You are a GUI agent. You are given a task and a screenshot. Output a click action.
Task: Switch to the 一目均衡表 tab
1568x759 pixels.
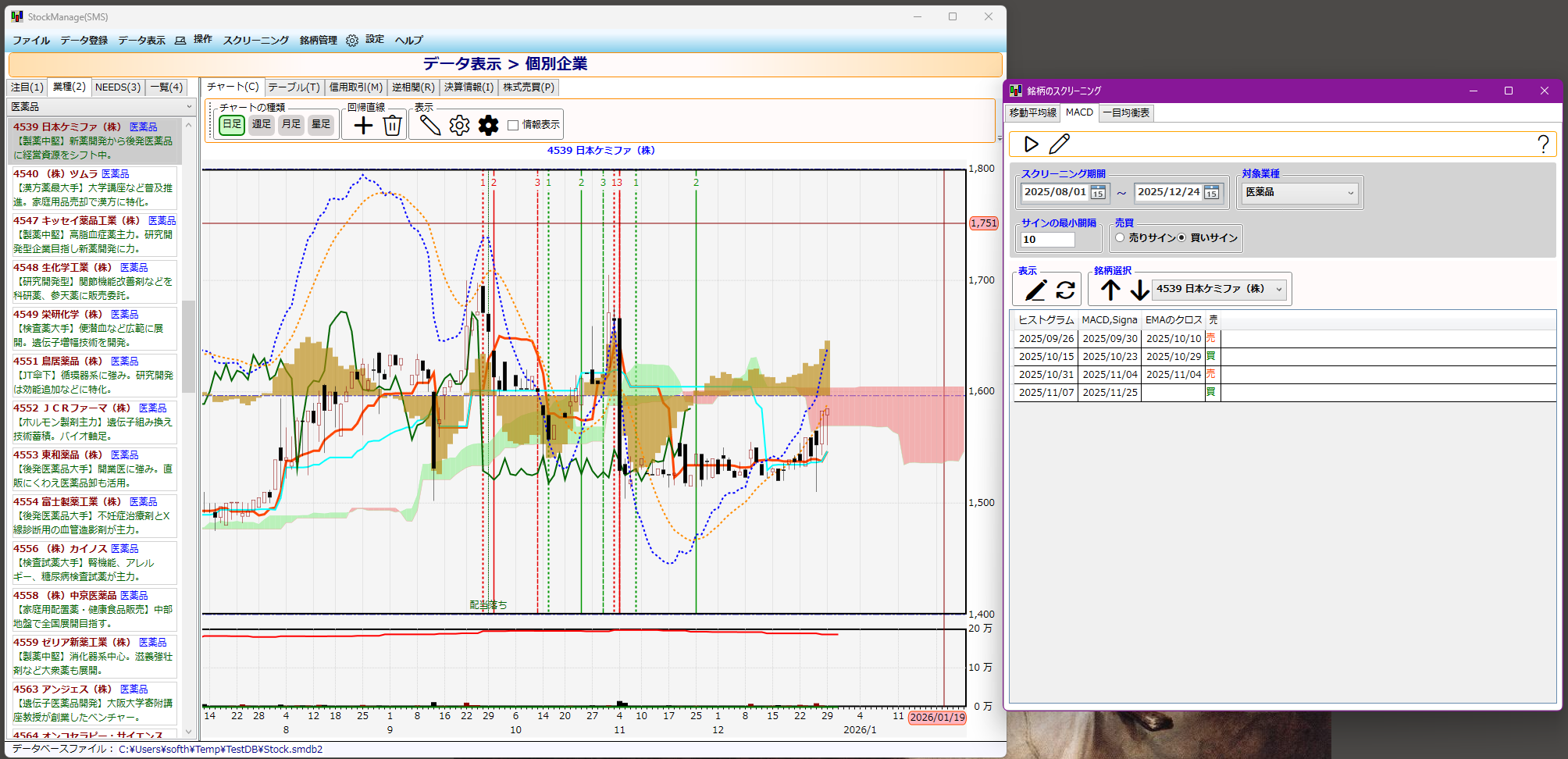(x=1126, y=112)
